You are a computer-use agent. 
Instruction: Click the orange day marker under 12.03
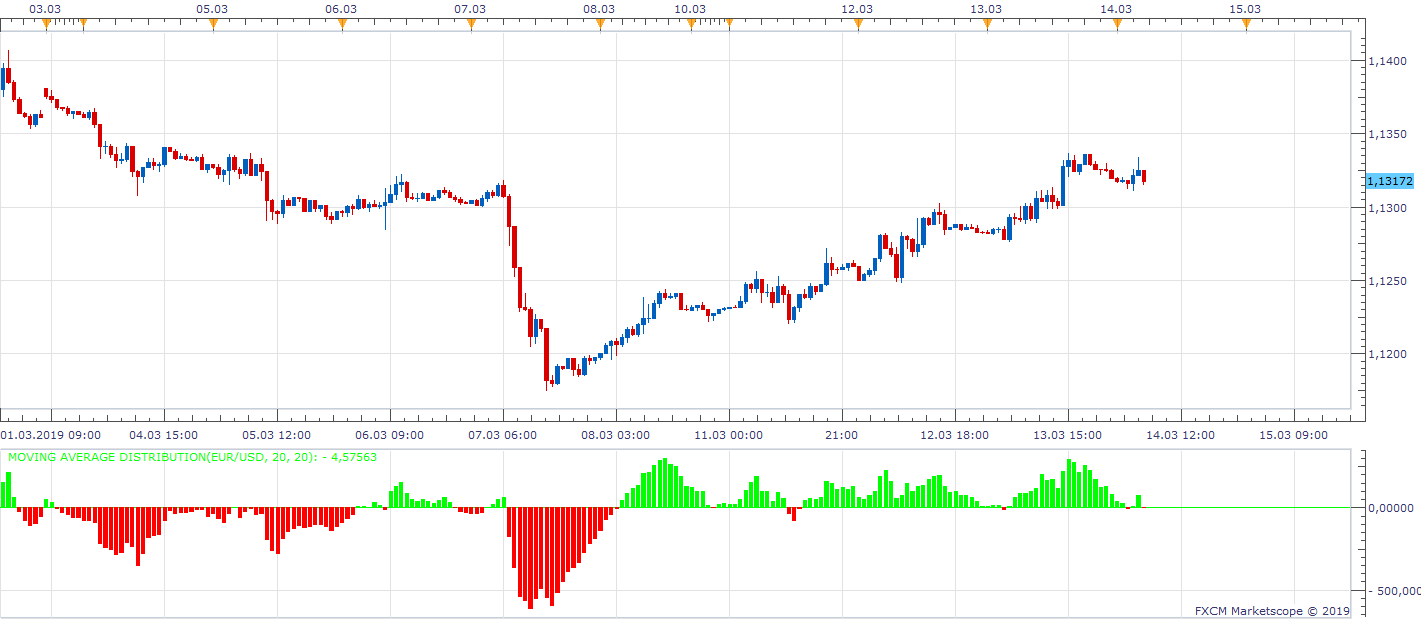point(858,24)
